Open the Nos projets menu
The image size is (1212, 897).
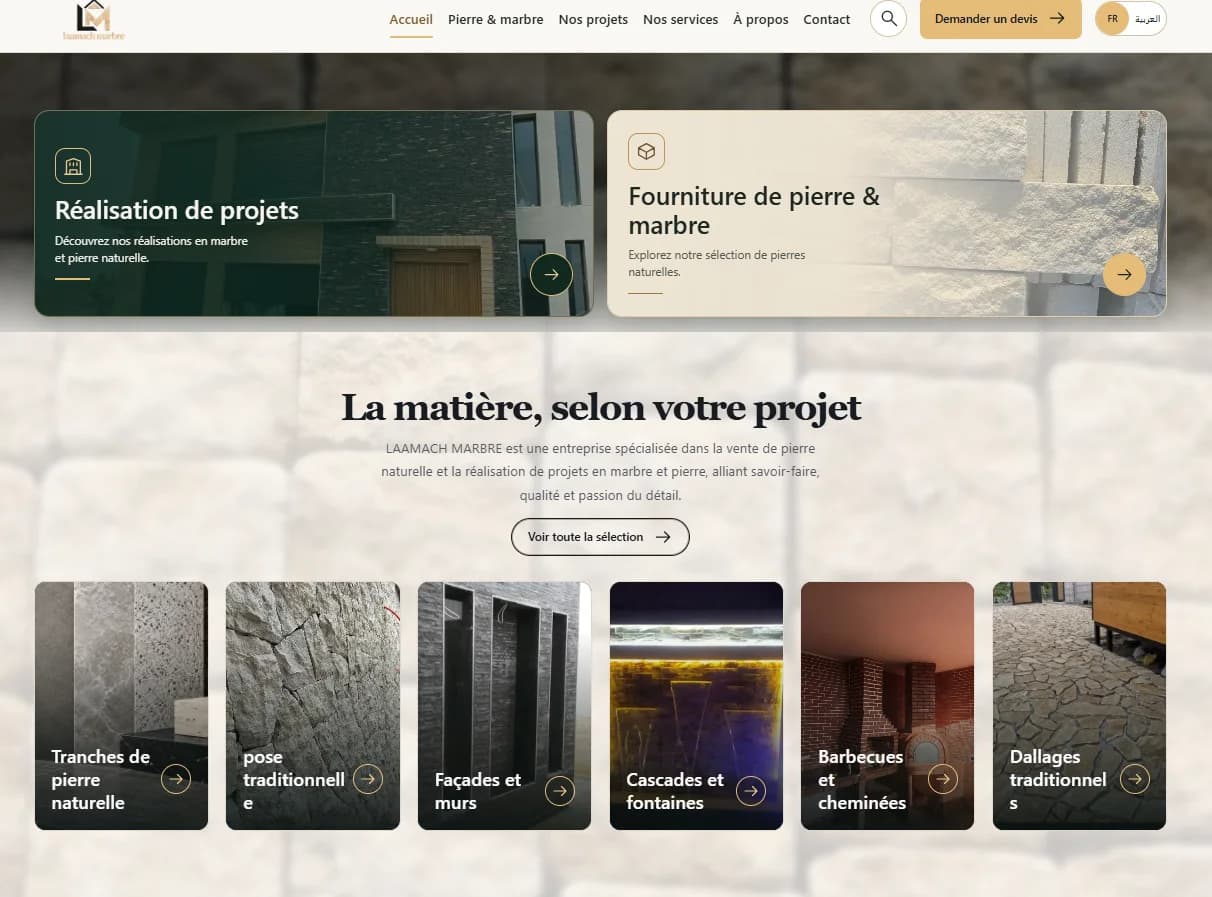[593, 19]
